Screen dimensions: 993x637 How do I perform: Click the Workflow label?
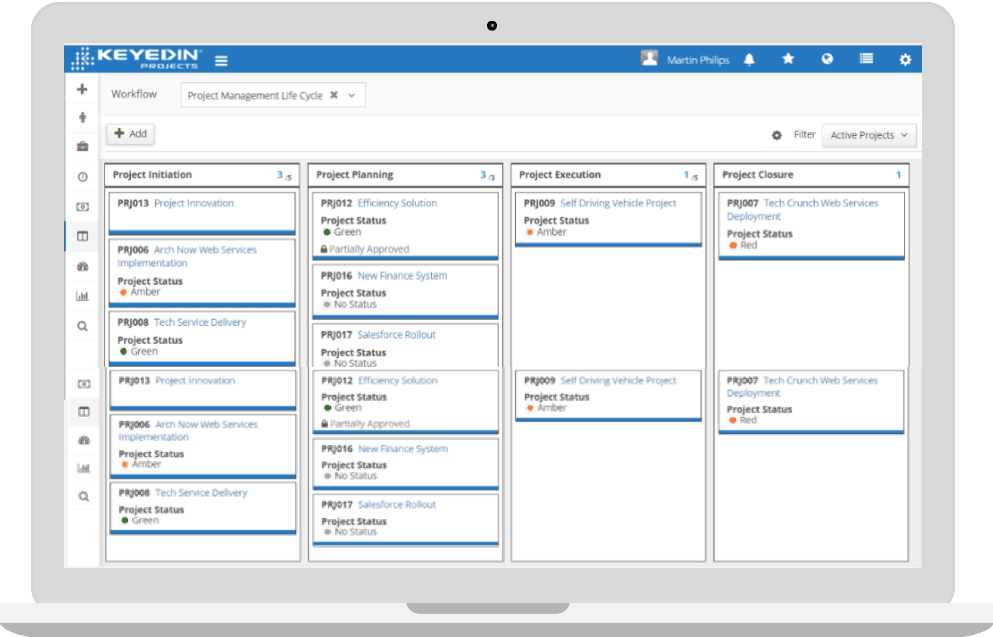click(134, 94)
